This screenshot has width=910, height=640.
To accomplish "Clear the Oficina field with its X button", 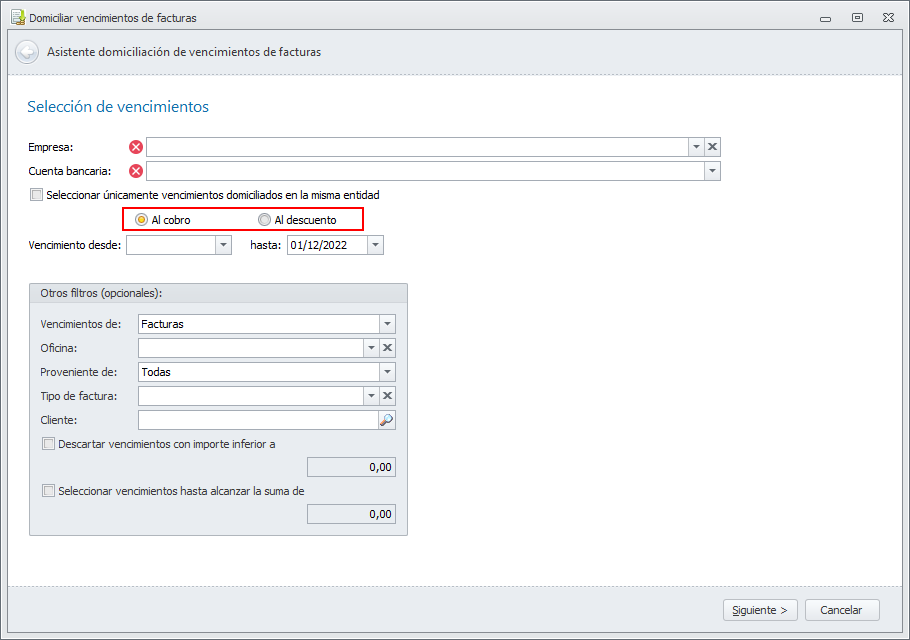I will click(388, 348).
